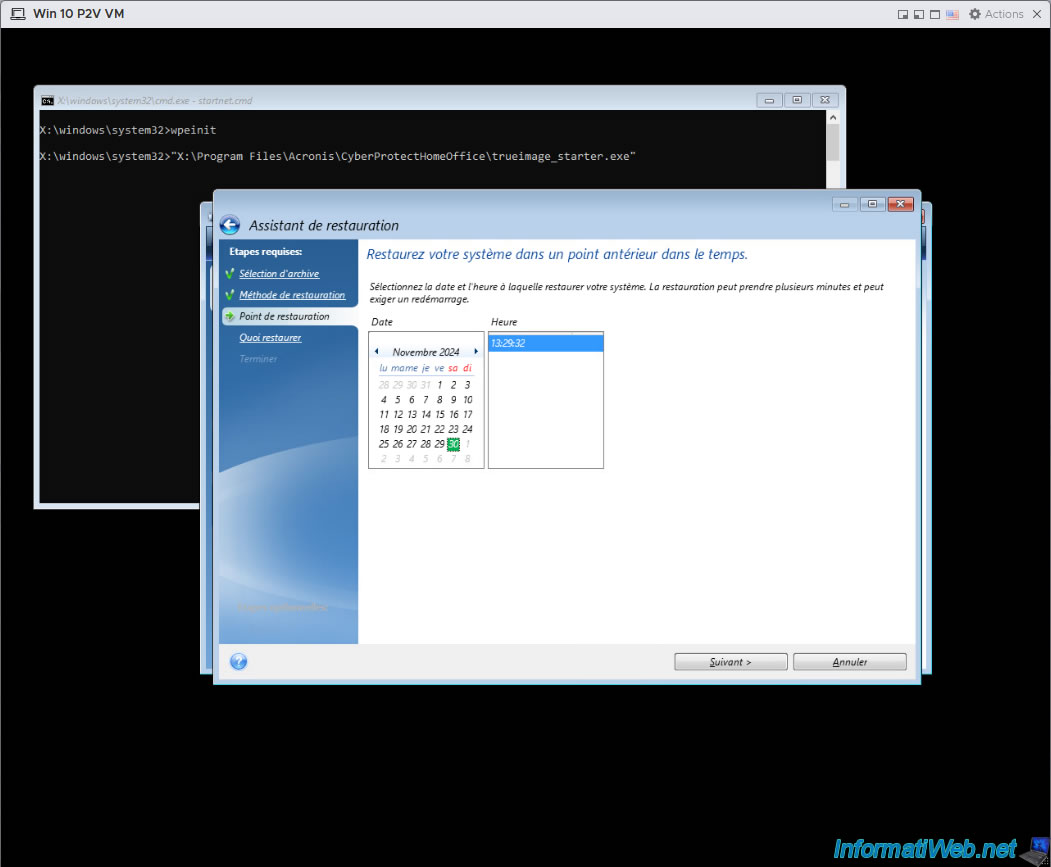Viewport: 1051px width, 867px height.
Task: Click the VM console full-window icon
Action: tap(935, 14)
